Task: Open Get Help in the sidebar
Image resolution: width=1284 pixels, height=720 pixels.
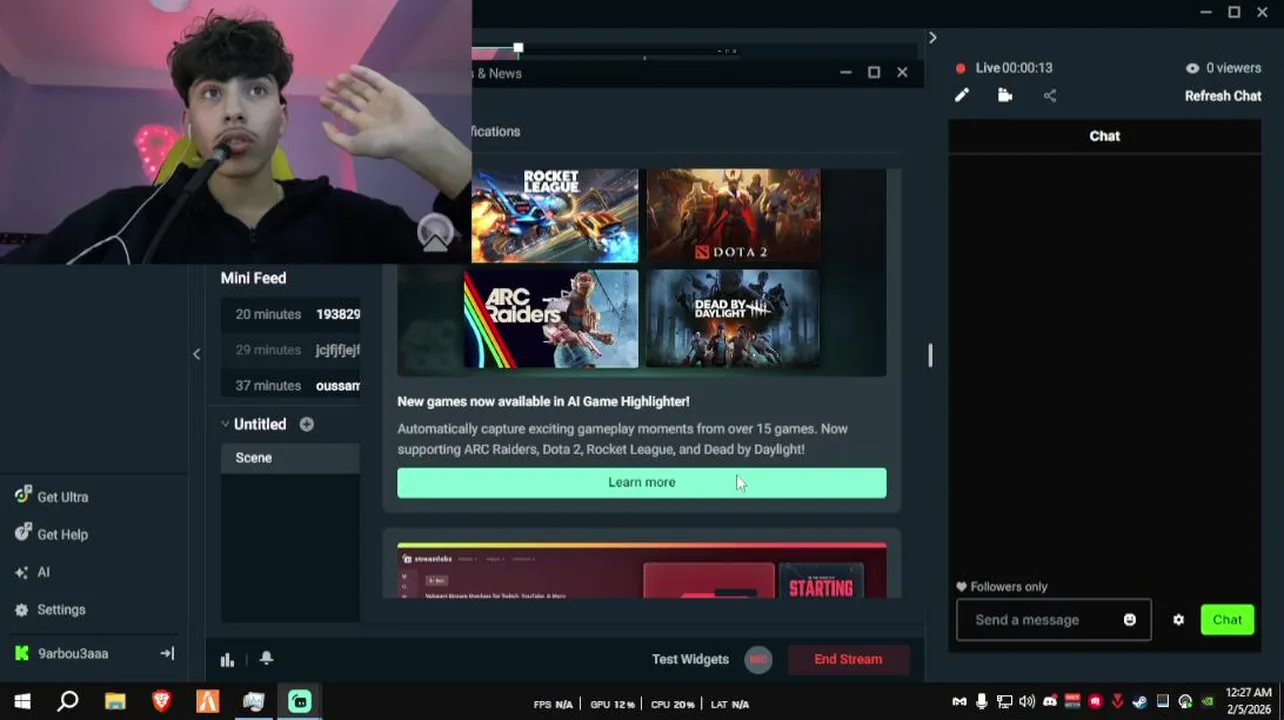Action: coord(52,534)
